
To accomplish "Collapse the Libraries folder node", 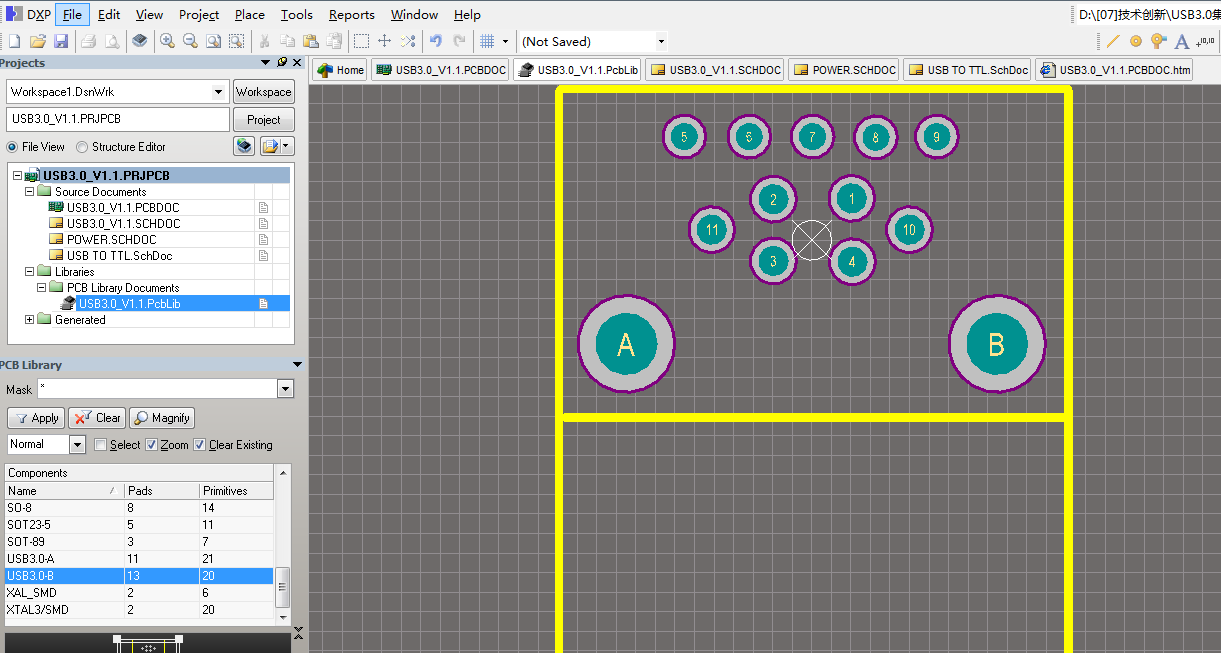I will click(x=29, y=271).
